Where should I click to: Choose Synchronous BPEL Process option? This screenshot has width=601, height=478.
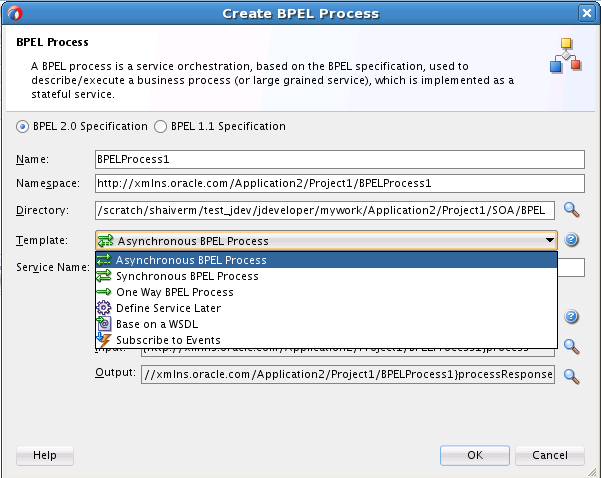(x=326, y=276)
